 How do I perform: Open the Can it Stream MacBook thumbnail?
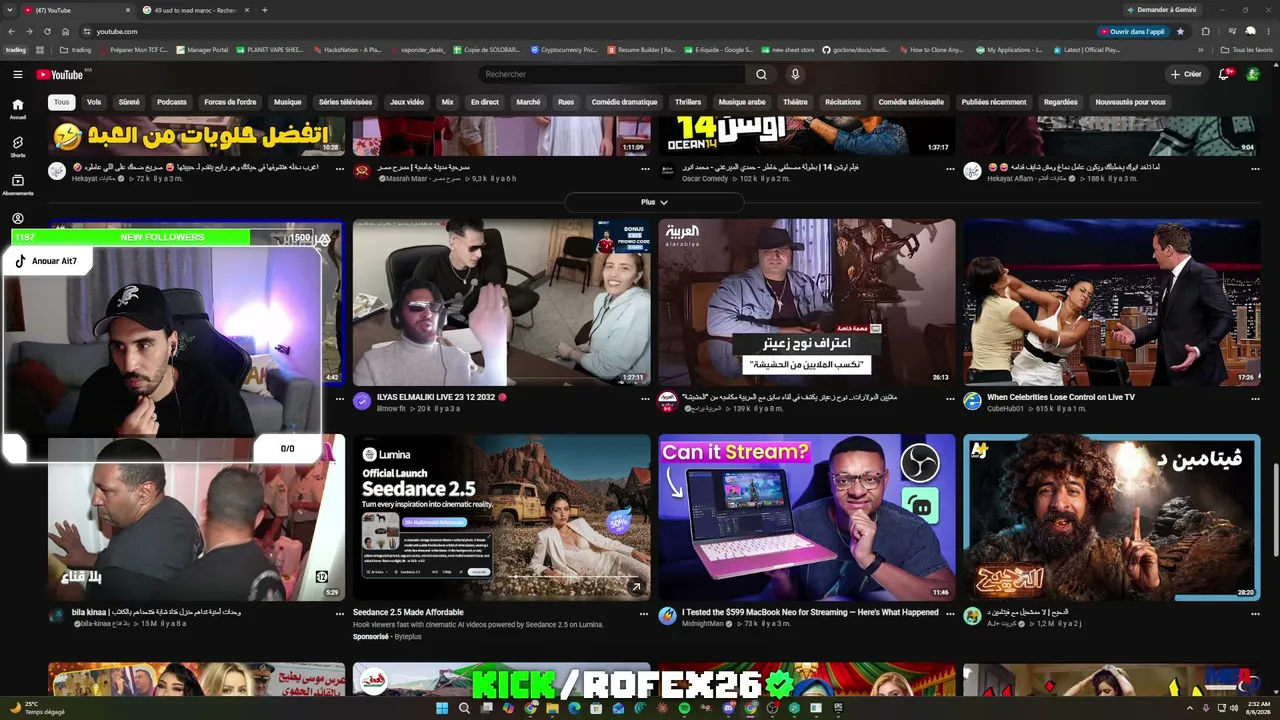coord(807,517)
